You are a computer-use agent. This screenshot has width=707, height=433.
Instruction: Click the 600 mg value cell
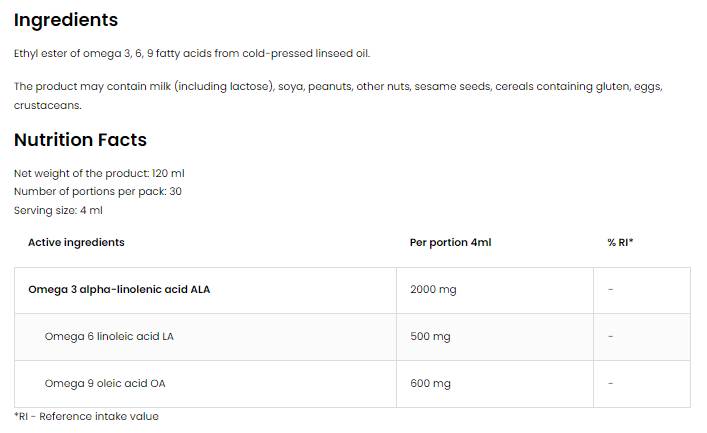tap(430, 383)
